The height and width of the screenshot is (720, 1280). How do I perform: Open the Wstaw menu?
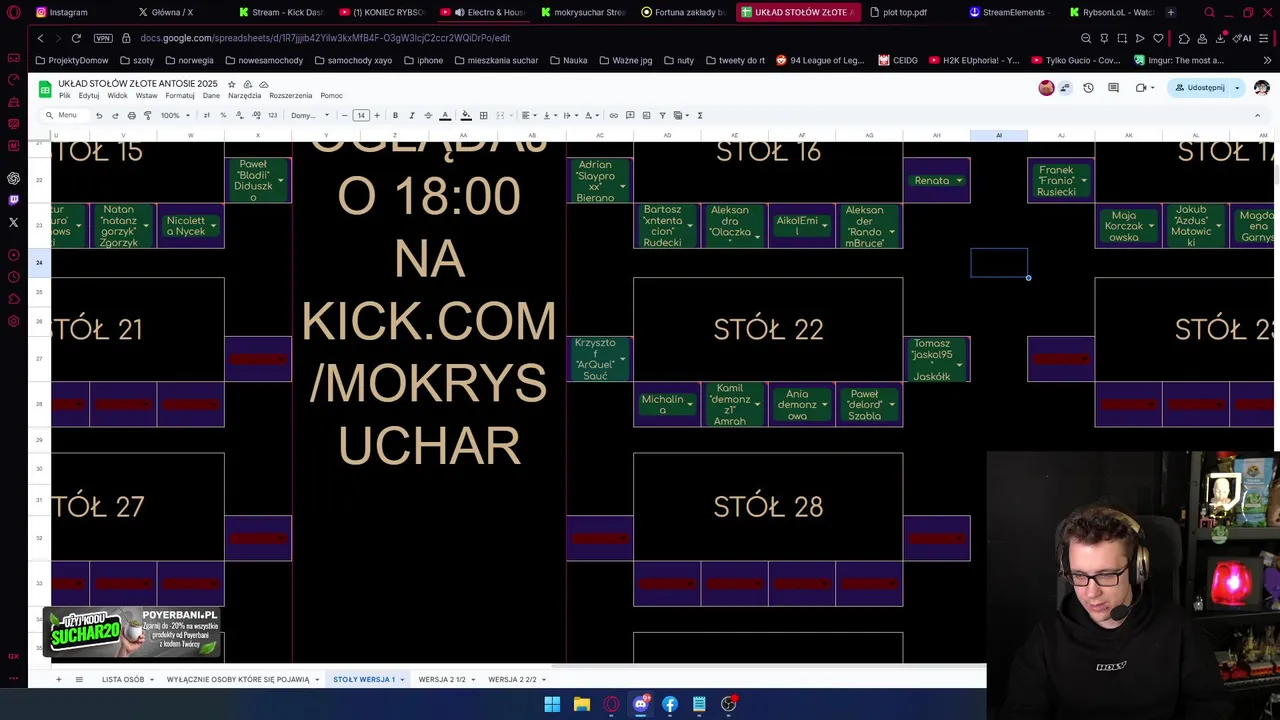tap(146, 96)
